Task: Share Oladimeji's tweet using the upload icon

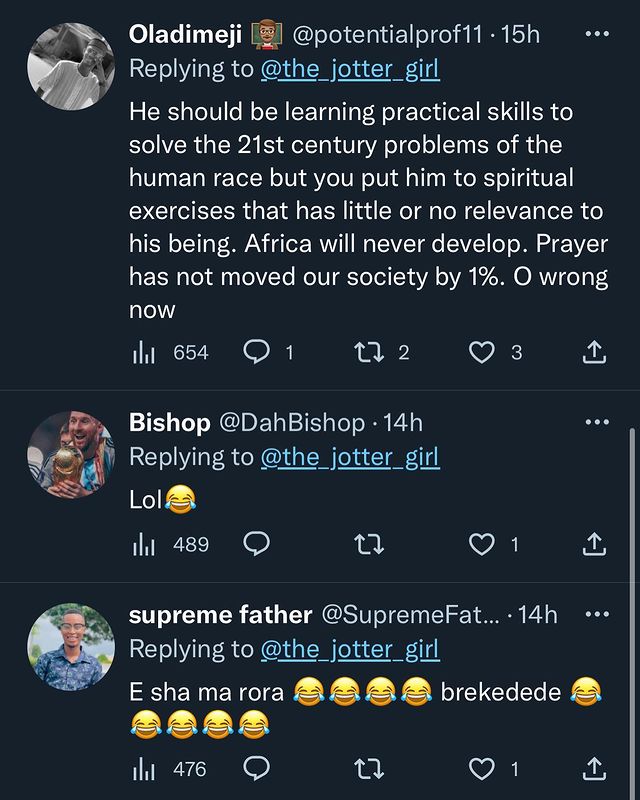Action: click(x=593, y=352)
